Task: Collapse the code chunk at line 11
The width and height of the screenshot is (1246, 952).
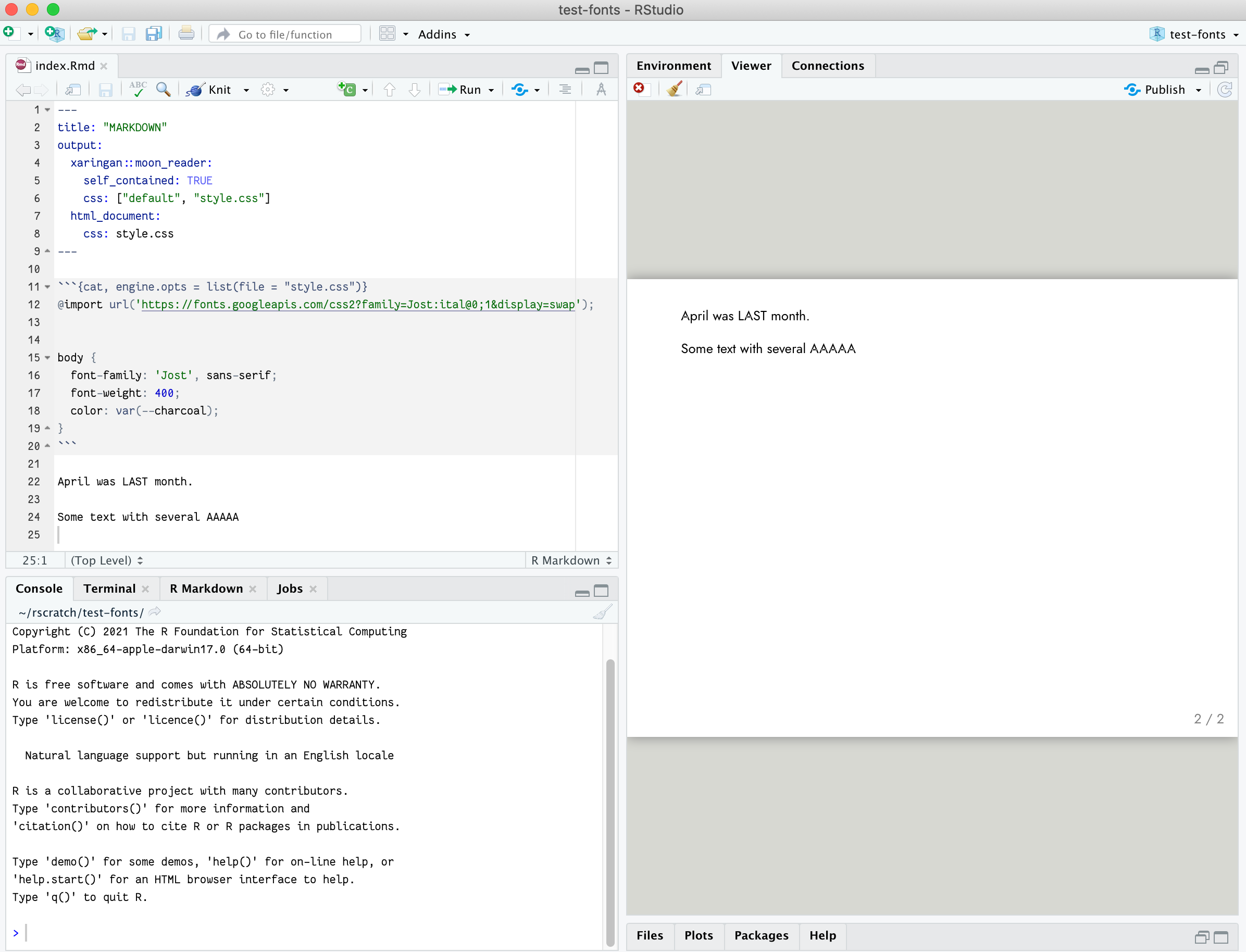Action: [x=47, y=287]
